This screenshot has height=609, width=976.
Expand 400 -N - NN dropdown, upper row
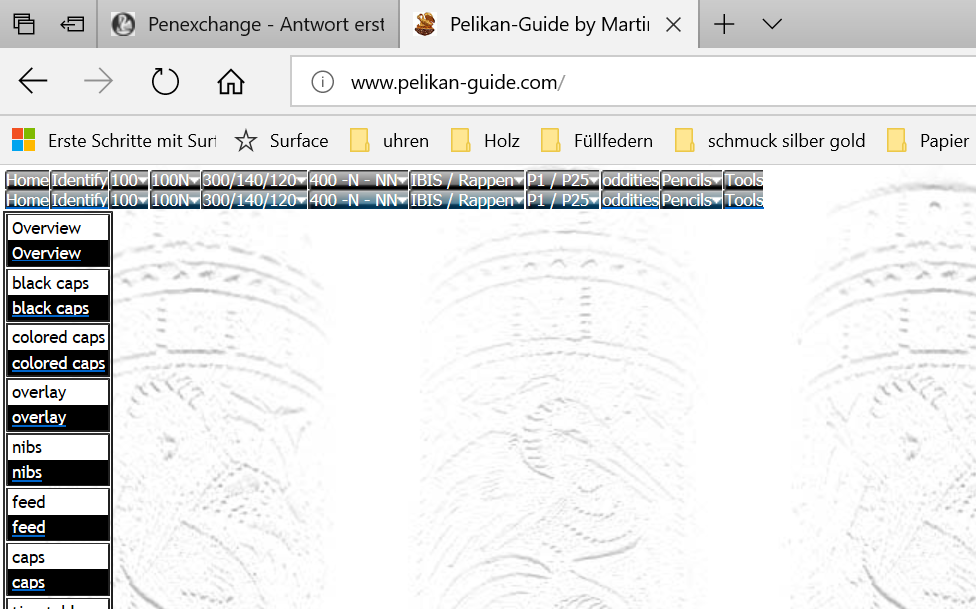pyautogui.click(x=358, y=180)
